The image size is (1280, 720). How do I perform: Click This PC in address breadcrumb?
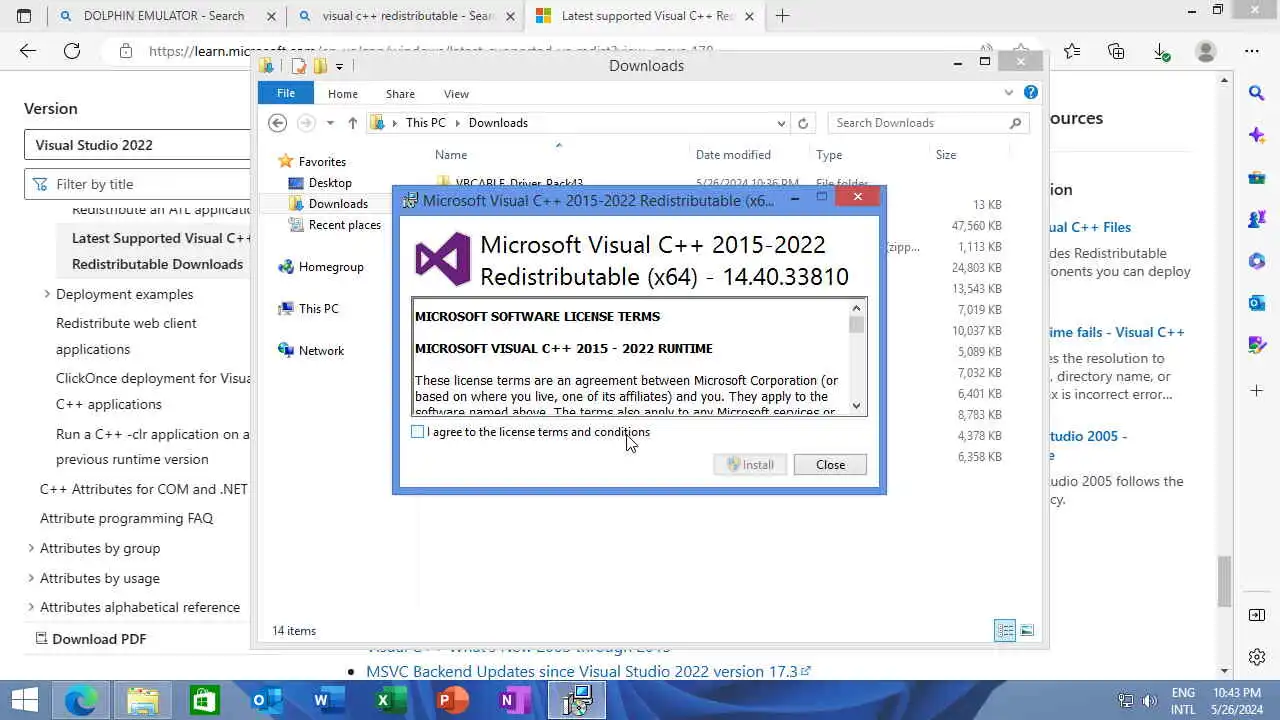[425, 123]
